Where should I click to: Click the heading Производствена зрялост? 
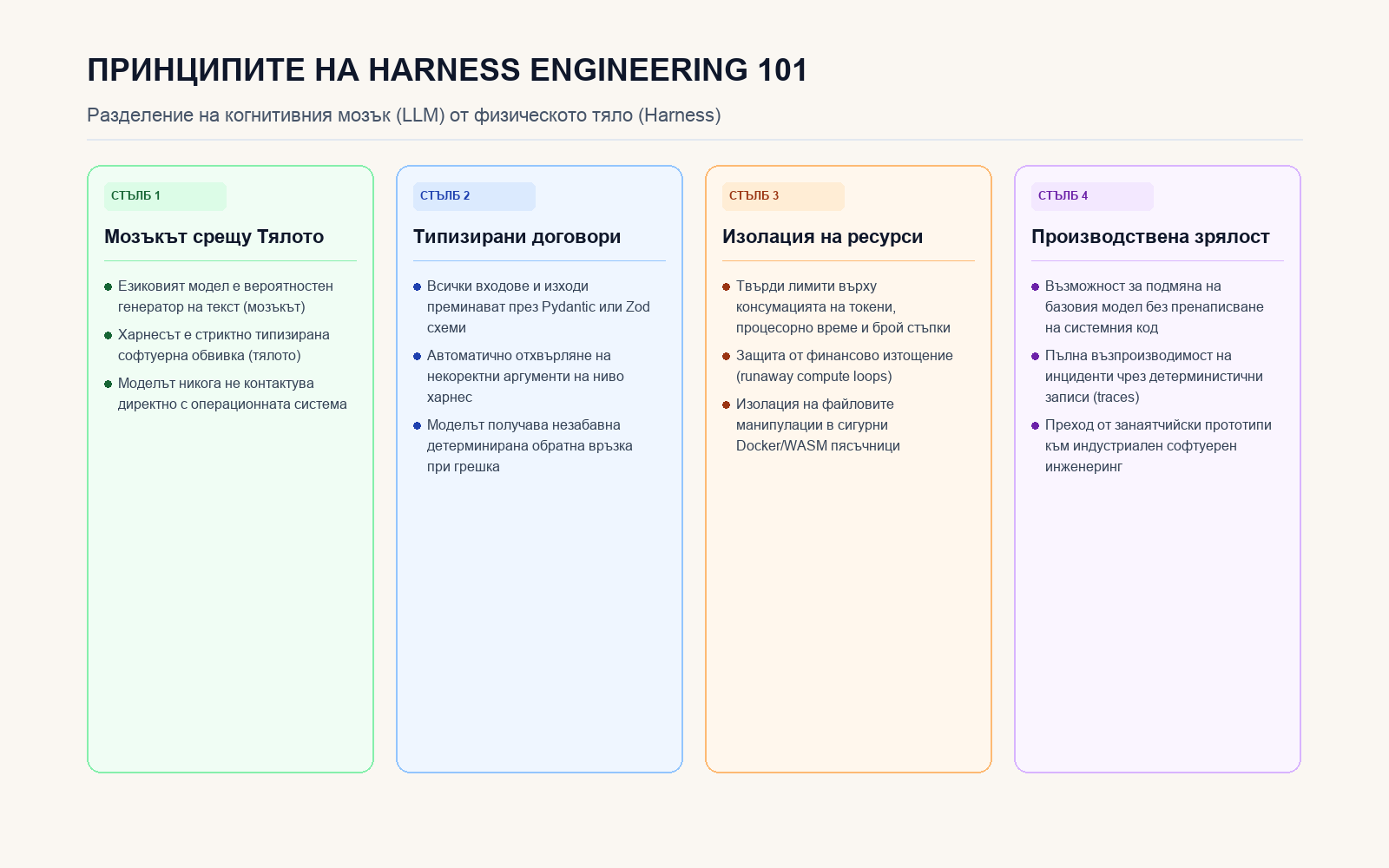pos(1150,237)
